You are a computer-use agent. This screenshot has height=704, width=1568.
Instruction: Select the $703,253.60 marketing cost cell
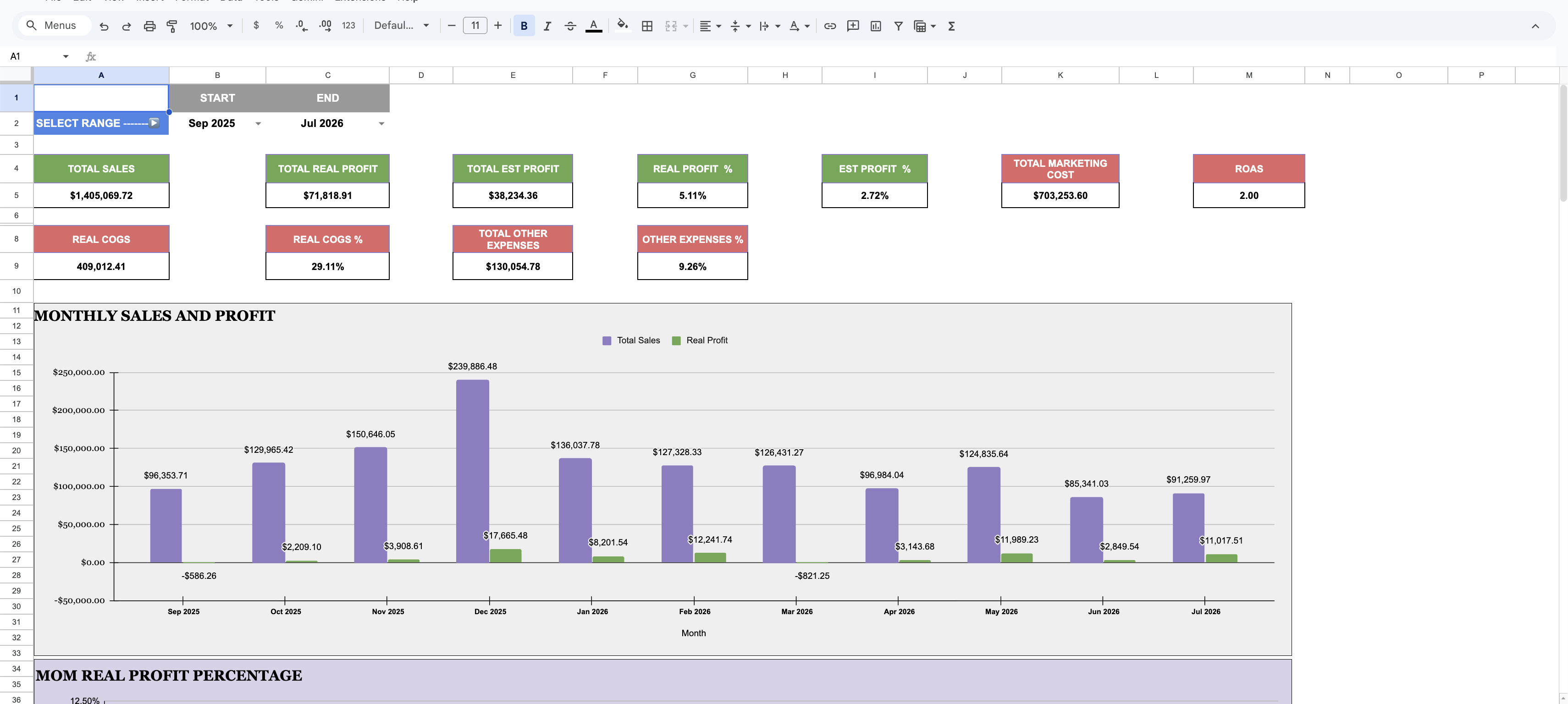click(1060, 195)
